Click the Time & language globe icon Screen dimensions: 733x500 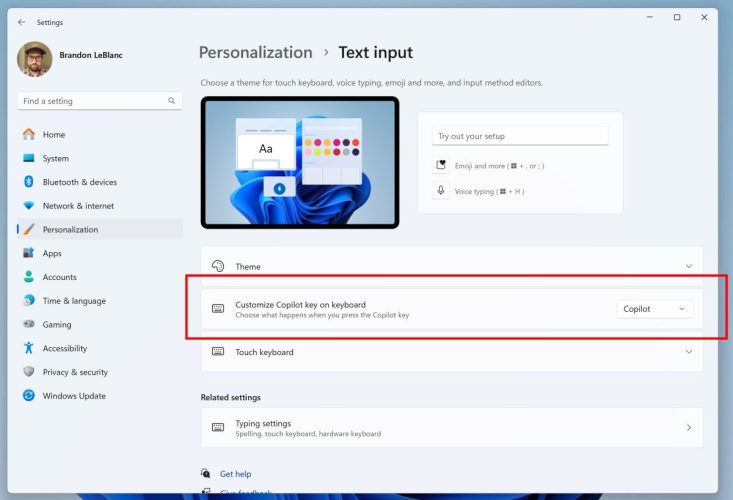pos(29,300)
